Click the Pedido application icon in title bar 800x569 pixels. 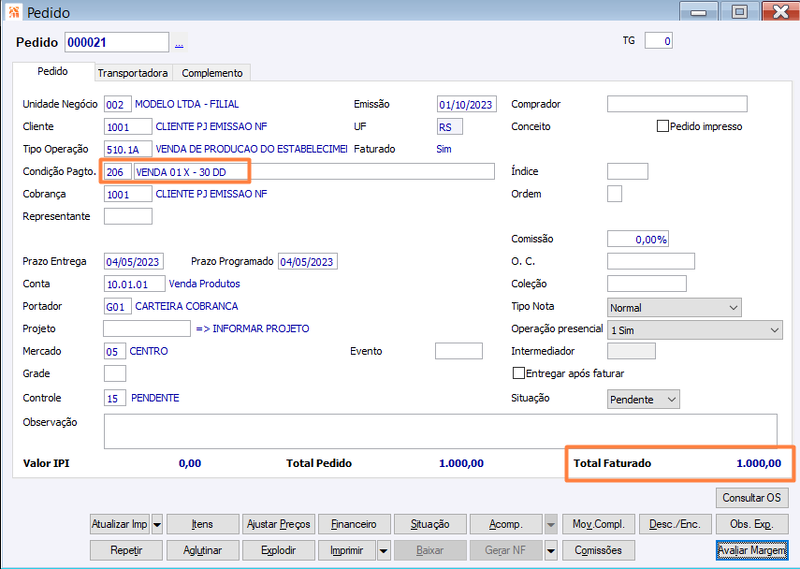pyautogui.click(x=14, y=11)
